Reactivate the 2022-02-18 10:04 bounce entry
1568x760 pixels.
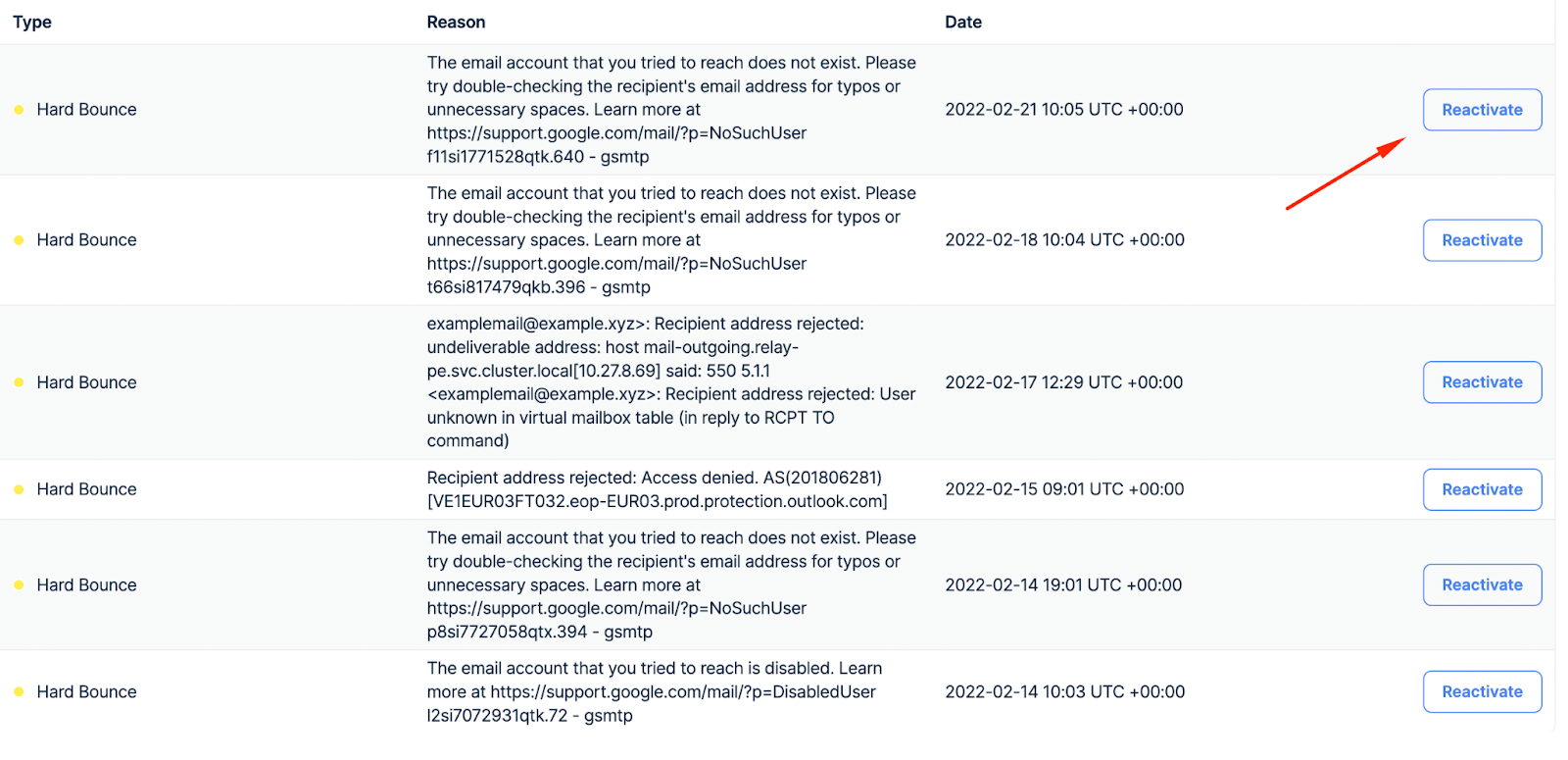1482,240
